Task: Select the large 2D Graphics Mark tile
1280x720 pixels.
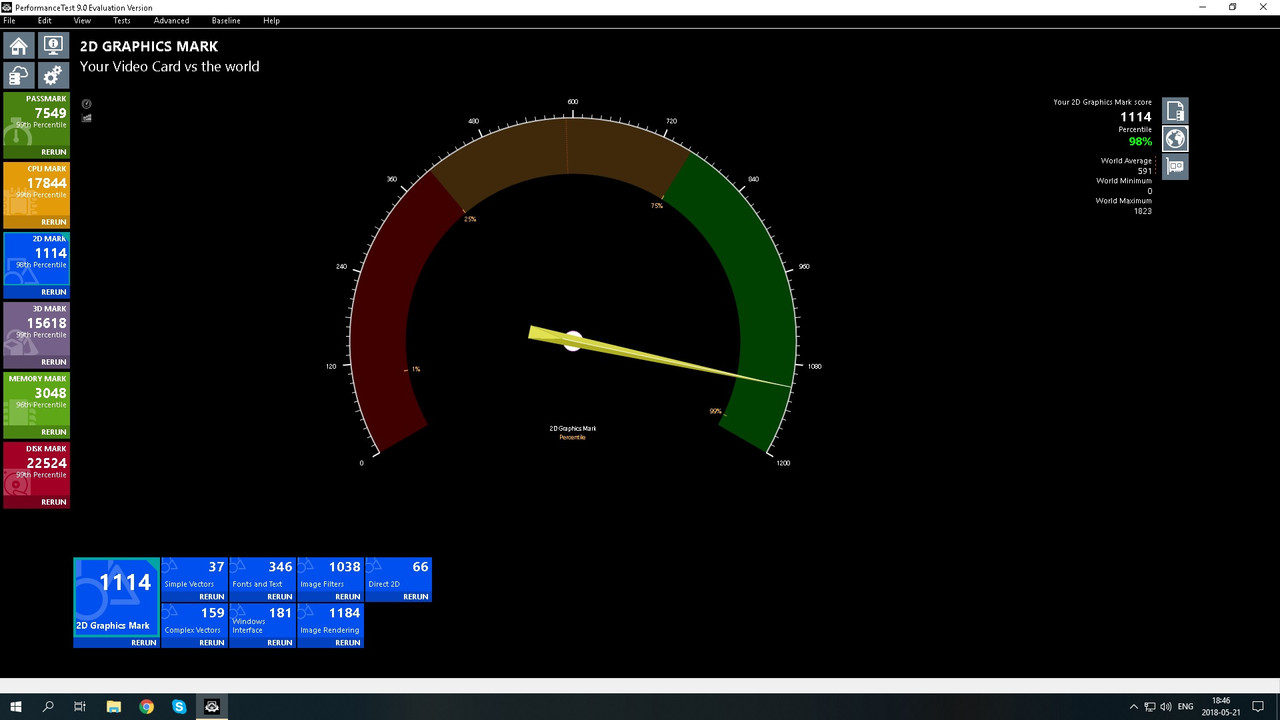Action: point(116,602)
